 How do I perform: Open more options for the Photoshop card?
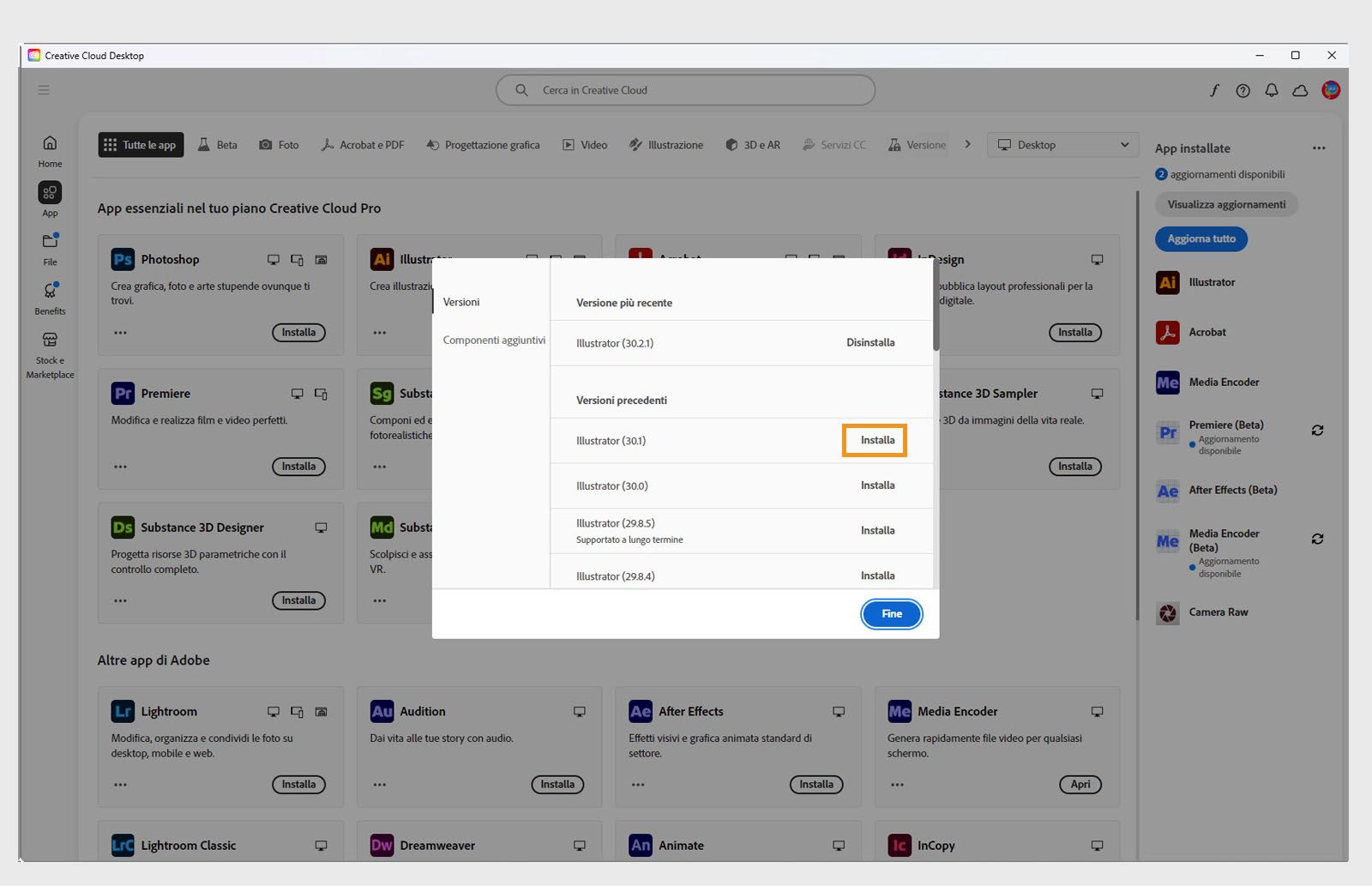(120, 333)
